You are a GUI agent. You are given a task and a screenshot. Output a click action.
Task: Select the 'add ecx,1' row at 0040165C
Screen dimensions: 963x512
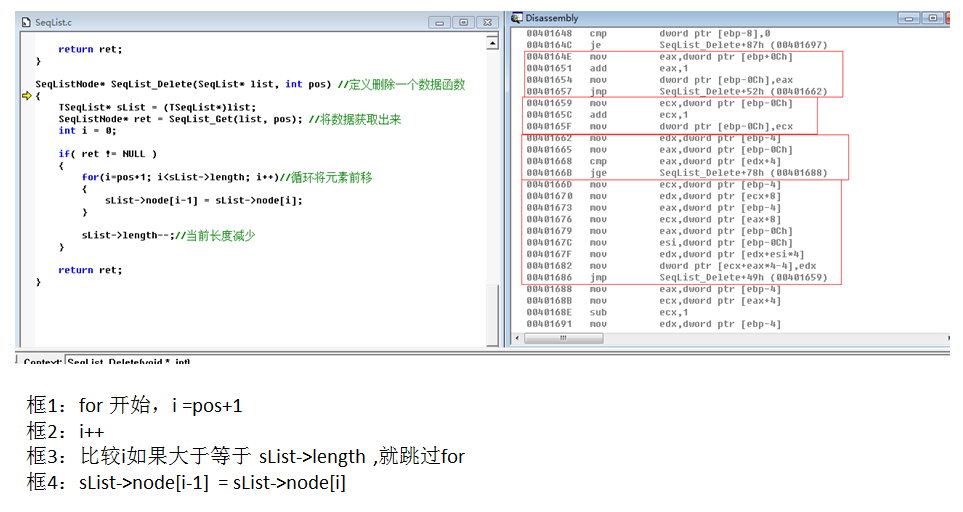[x=607, y=115]
